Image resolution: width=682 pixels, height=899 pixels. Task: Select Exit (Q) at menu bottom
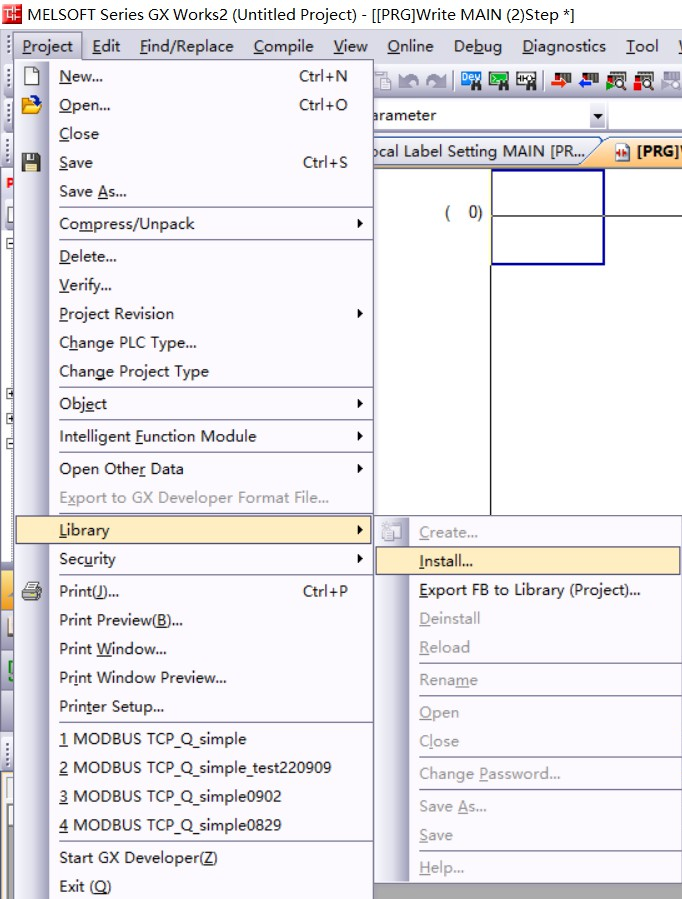tap(194, 886)
